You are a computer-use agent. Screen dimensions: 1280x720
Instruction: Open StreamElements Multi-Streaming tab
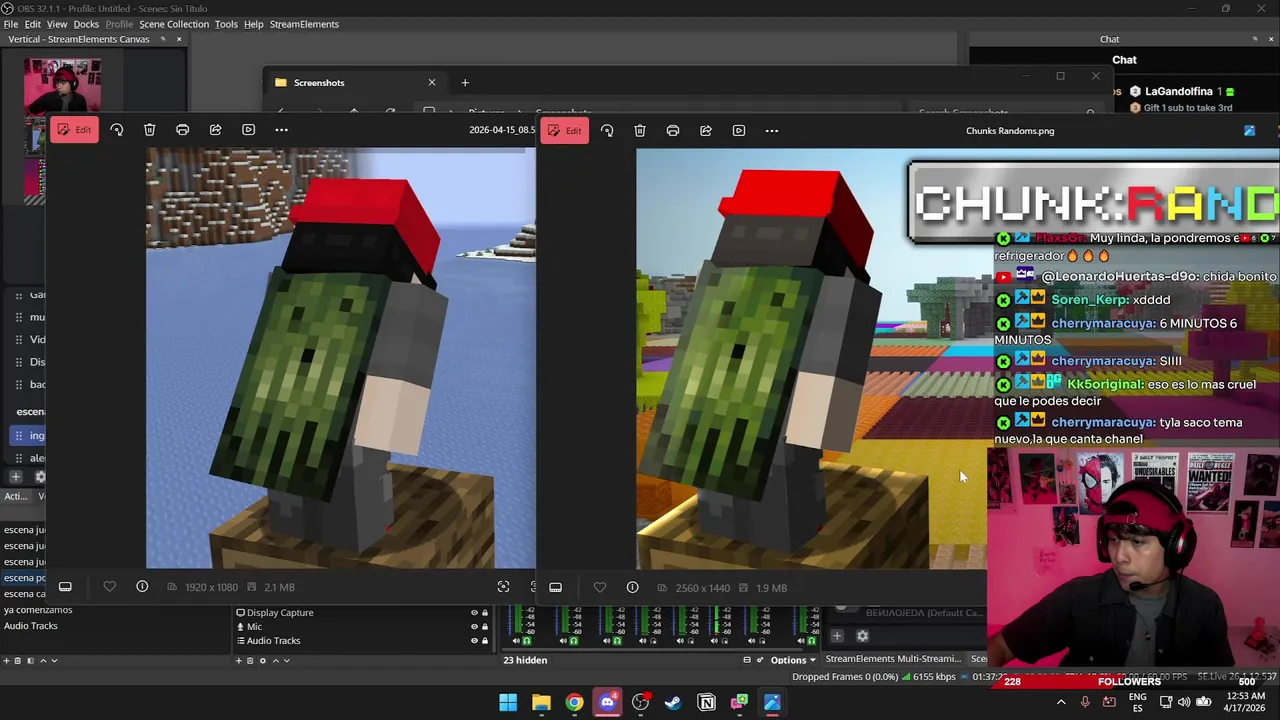(x=893, y=659)
